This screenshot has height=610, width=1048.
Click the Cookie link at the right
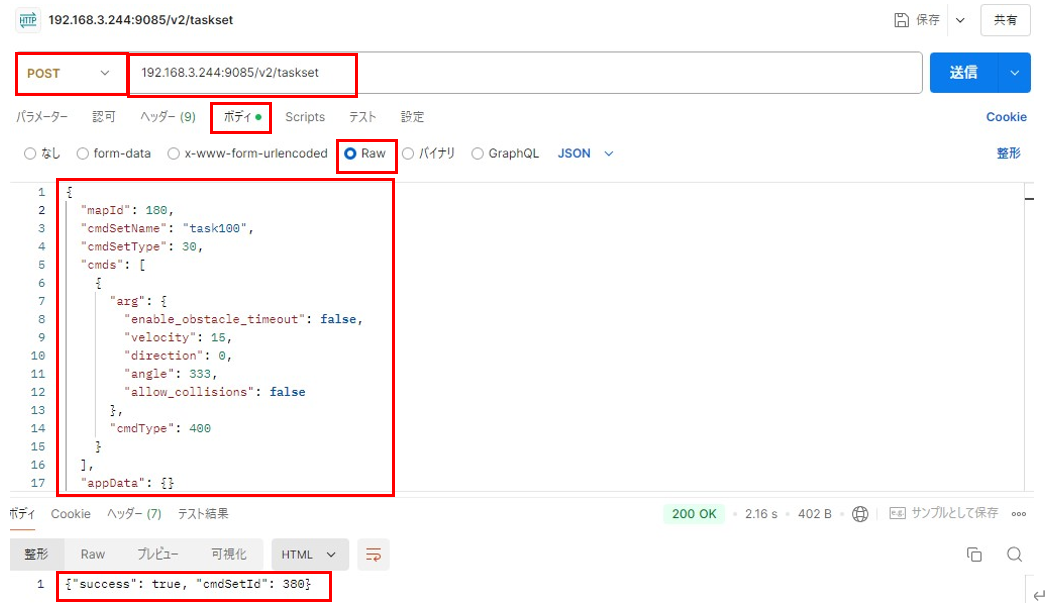[1006, 117]
